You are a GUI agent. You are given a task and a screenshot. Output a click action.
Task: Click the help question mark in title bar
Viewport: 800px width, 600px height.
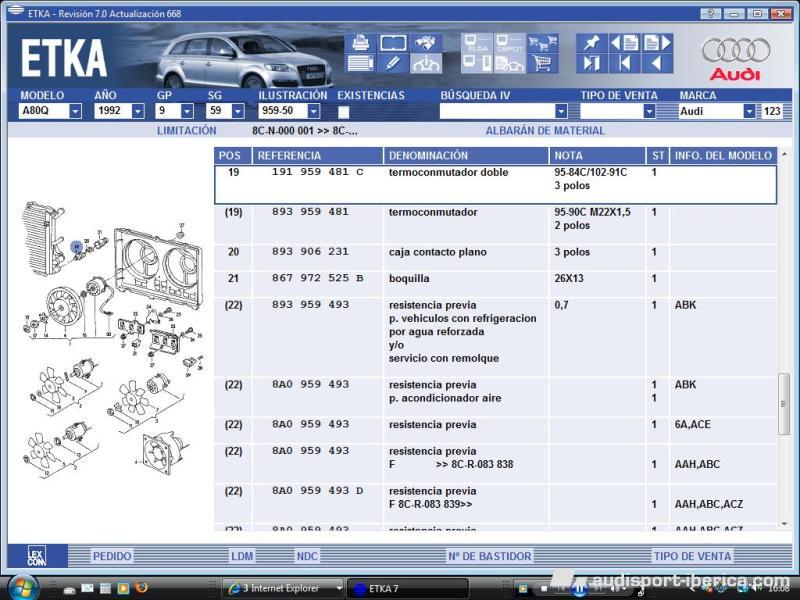[710, 14]
